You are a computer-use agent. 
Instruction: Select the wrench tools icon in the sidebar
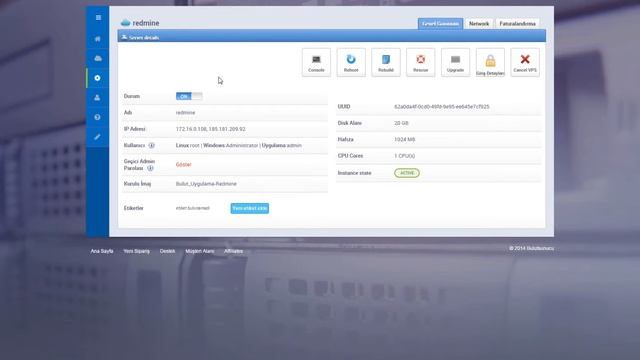tap(98, 137)
